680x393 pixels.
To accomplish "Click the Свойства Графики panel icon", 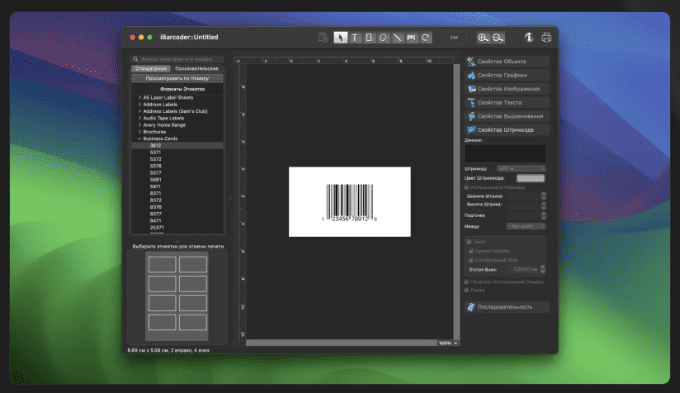I will tap(471, 75).
